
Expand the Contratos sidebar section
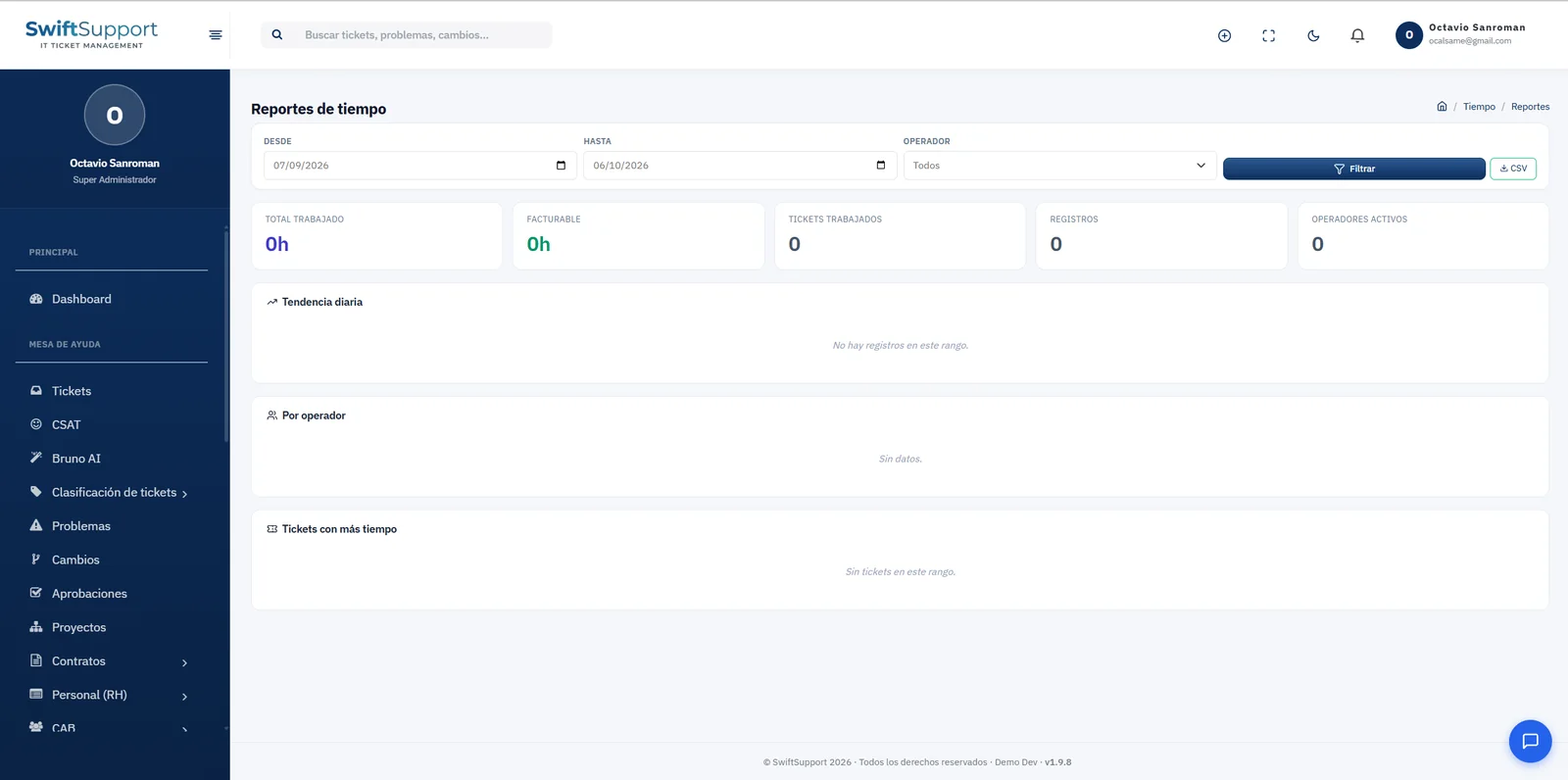tap(184, 663)
